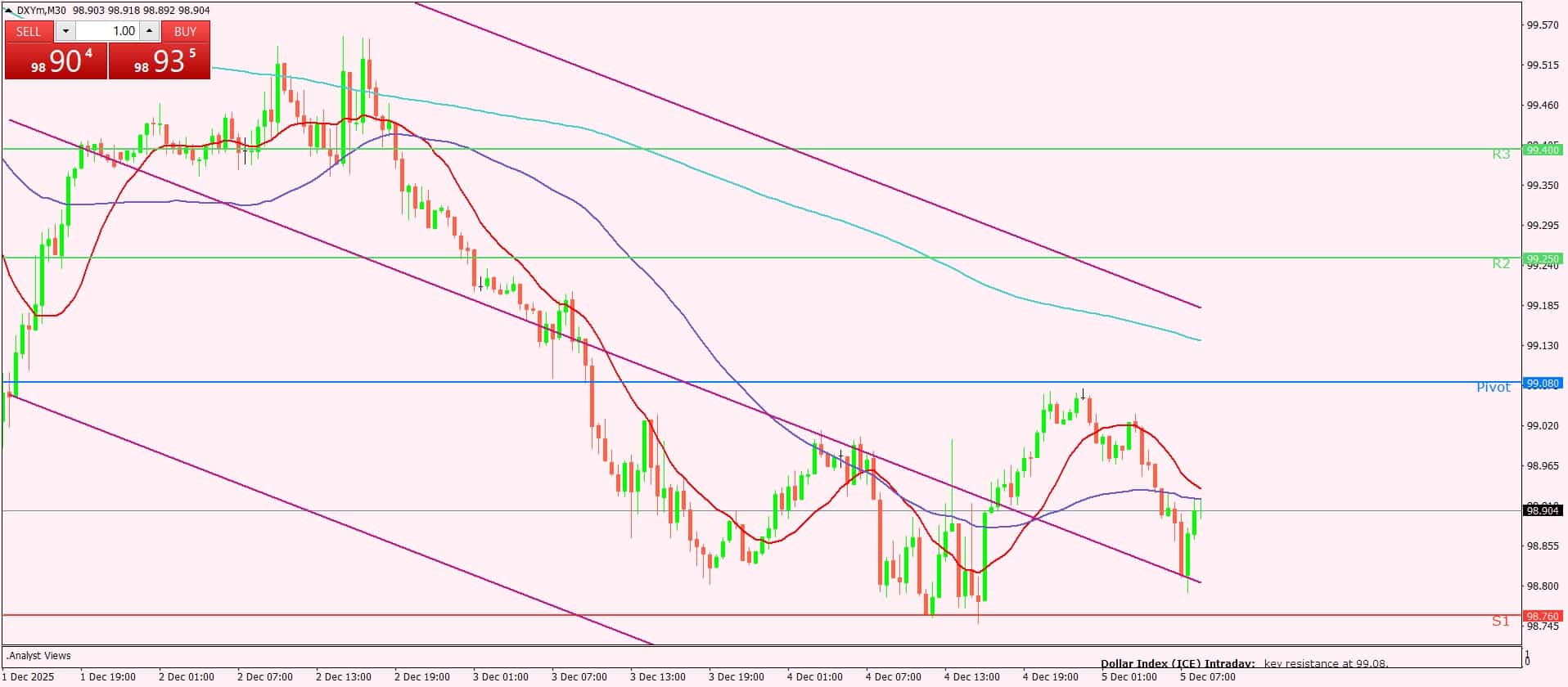1568x687 pixels.
Task: Click the 3 Dec 07:00 time label
Action: (579, 676)
